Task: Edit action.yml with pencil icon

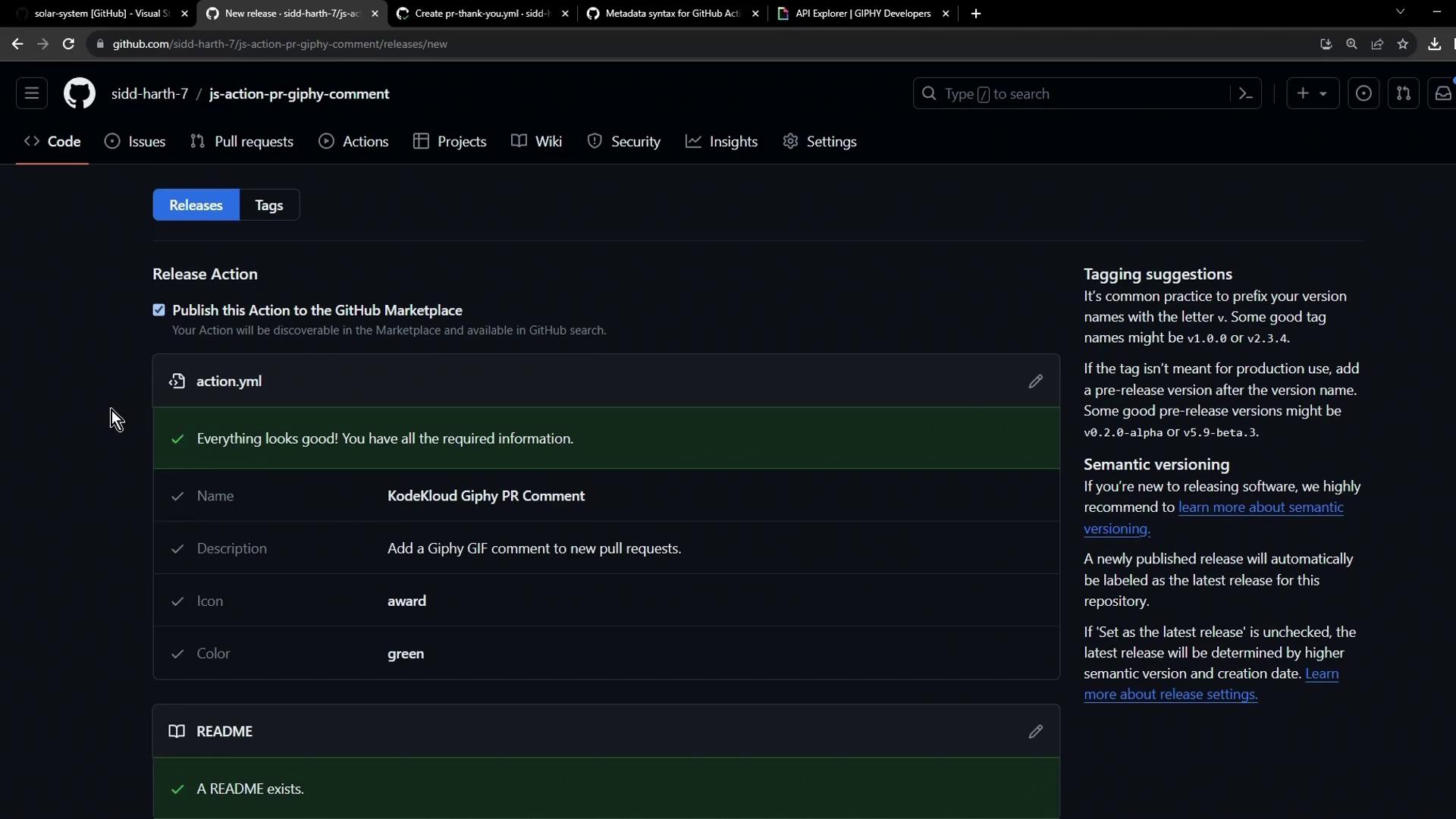Action: coord(1035,381)
